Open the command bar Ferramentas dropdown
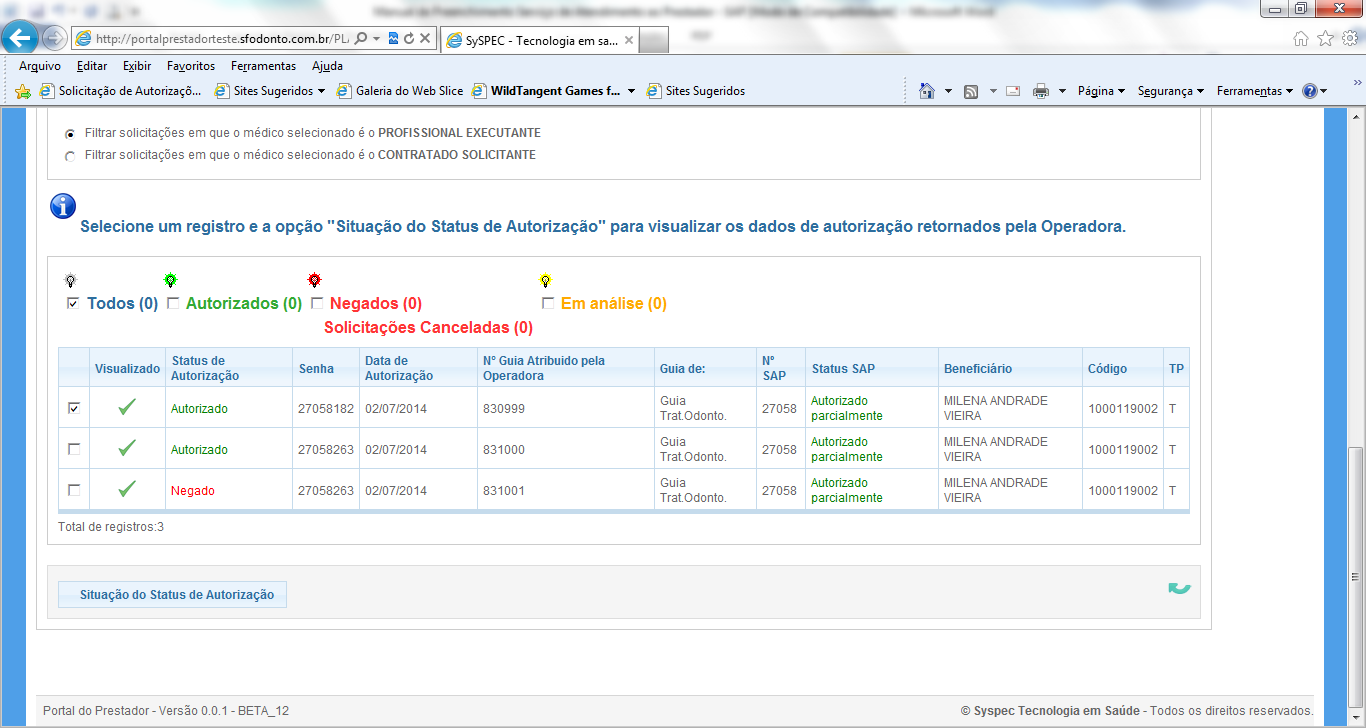This screenshot has width=1366, height=728. (1255, 91)
